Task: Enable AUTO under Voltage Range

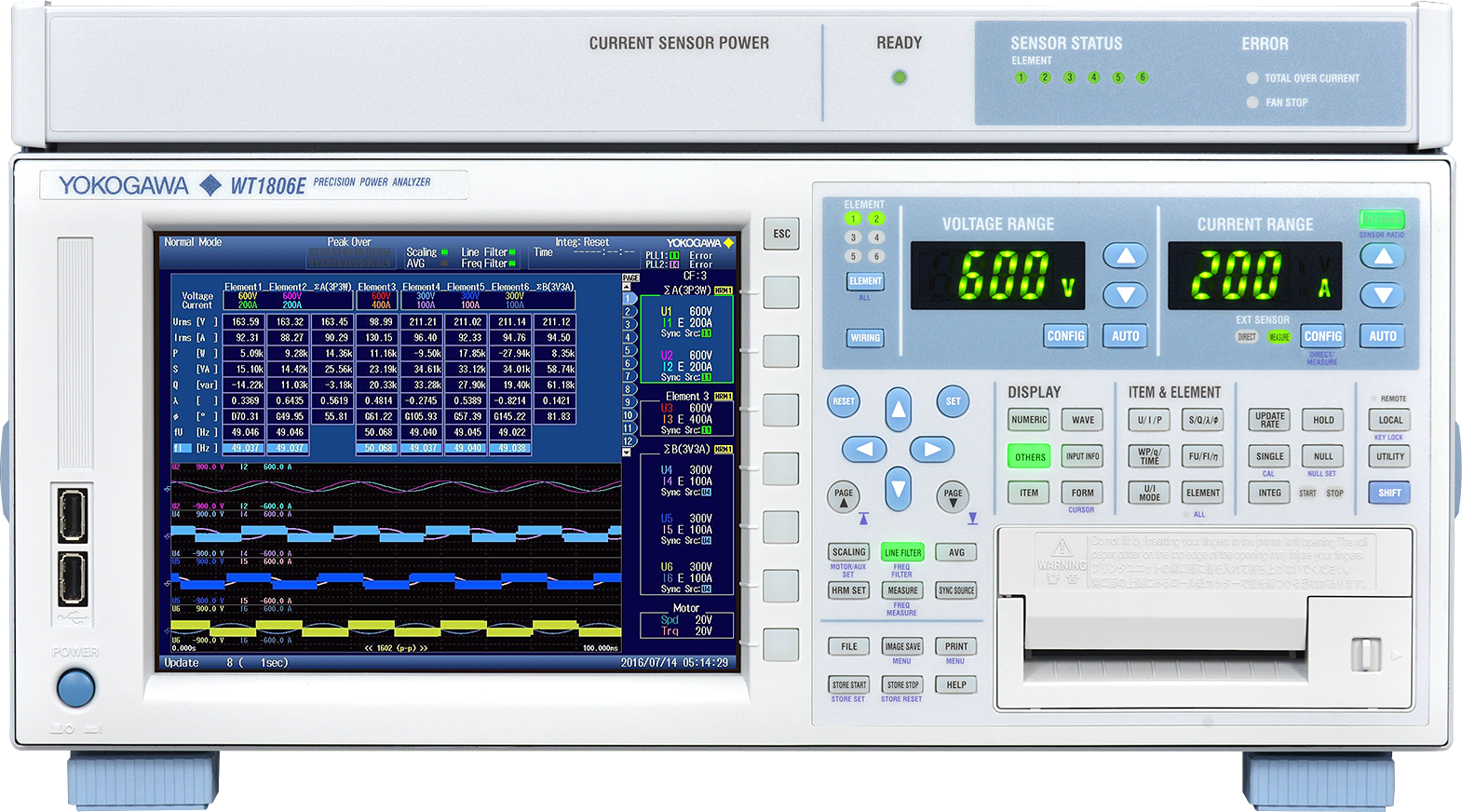Action: click(1125, 336)
